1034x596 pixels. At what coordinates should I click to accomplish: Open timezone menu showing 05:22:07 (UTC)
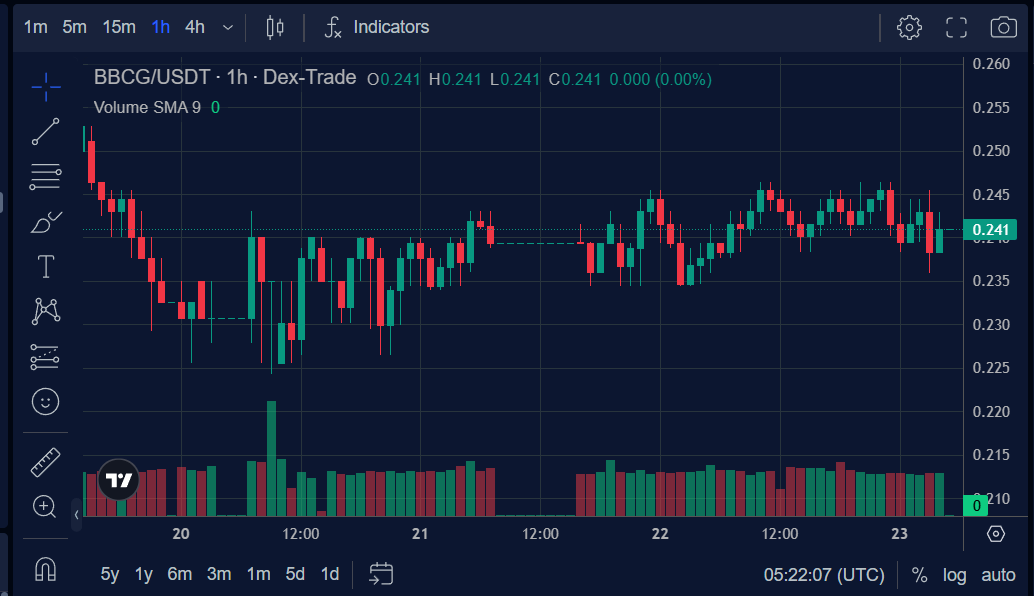(x=824, y=575)
